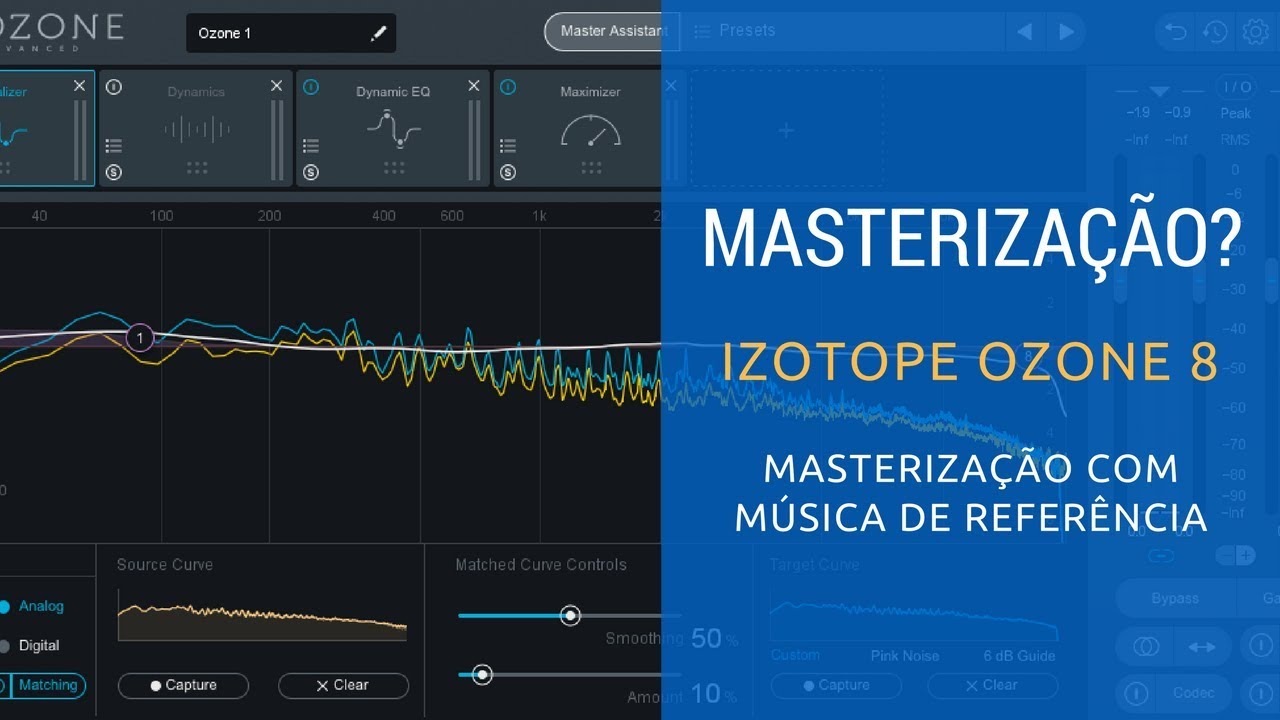Image resolution: width=1280 pixels, height=720 pixels.
Task: Open the undo history clock icon
Action: [1215, 32]
